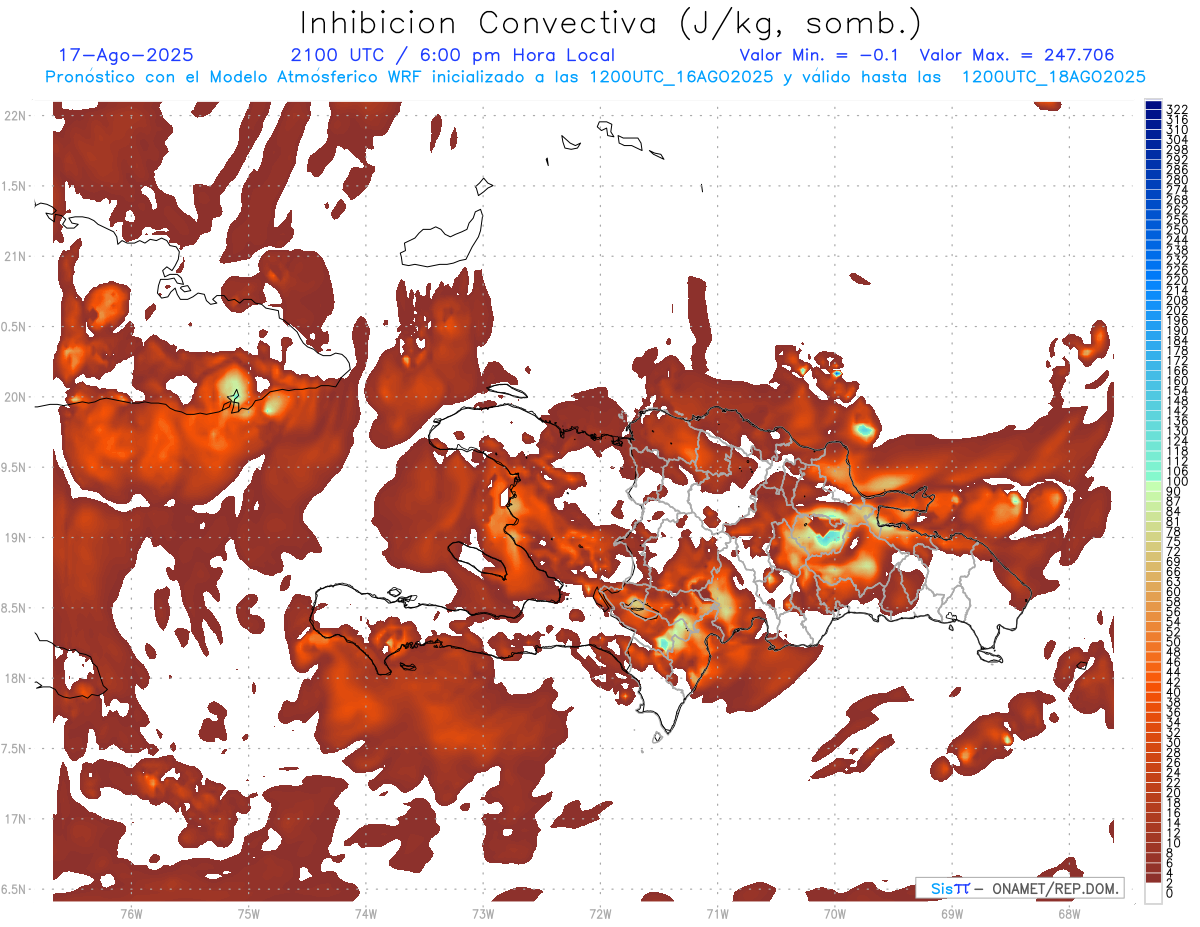Screen dimensions: 1200x927
Task: Click longitude label "76W"
Action: tap(131, 913)
